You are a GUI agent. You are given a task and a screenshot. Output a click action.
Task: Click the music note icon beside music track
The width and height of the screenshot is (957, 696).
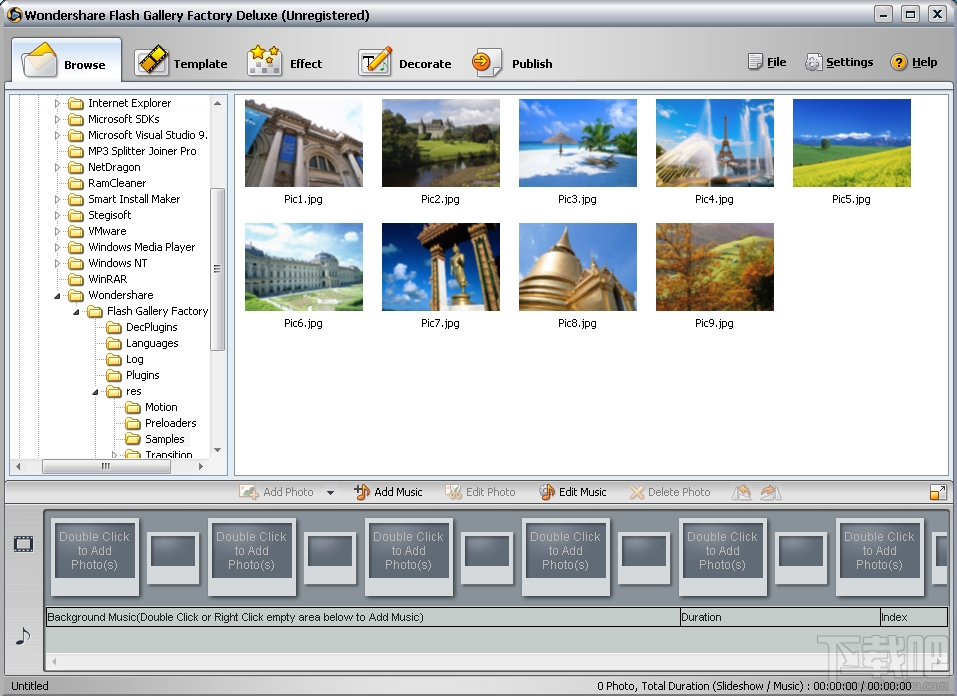coord(23,636)
